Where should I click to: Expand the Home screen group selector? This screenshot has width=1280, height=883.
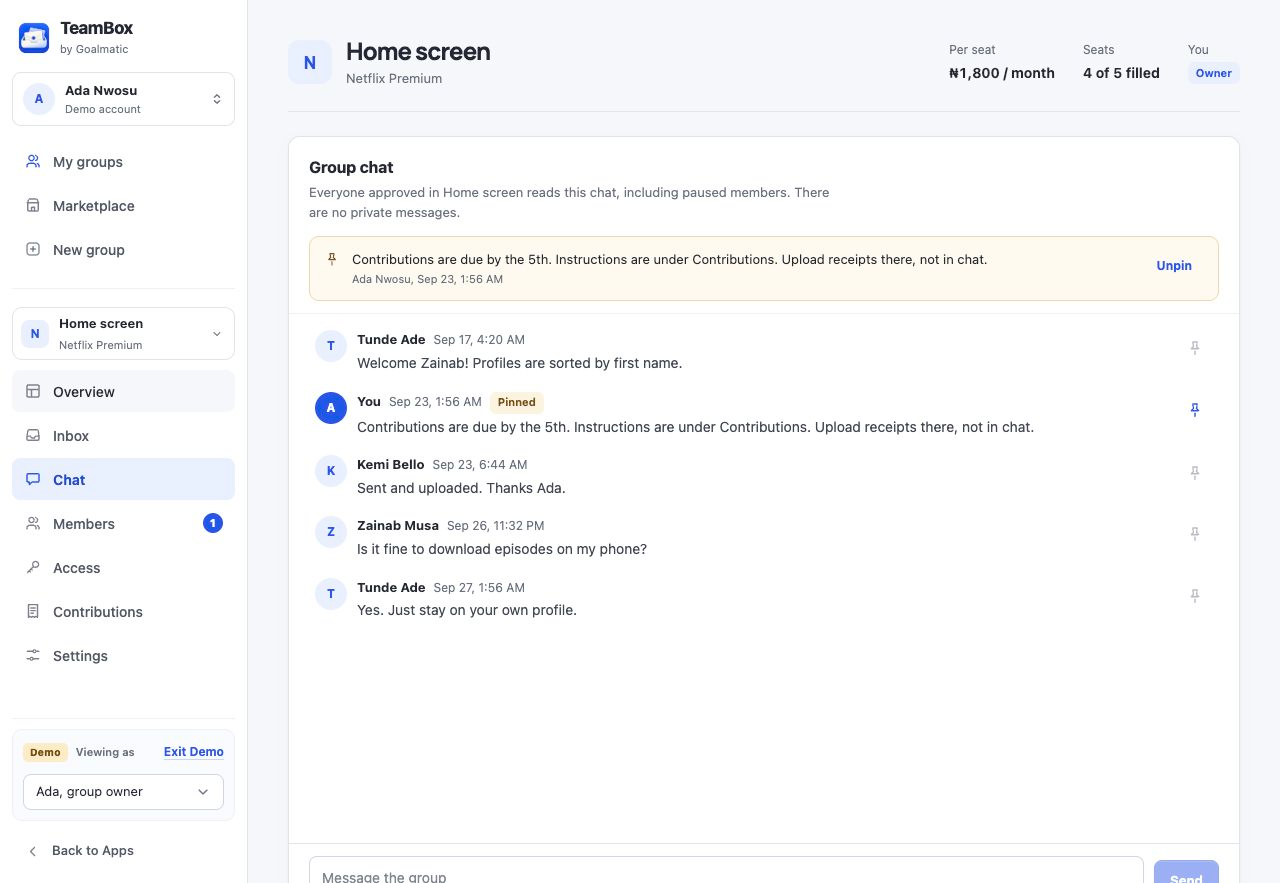(x=123, y=333)
